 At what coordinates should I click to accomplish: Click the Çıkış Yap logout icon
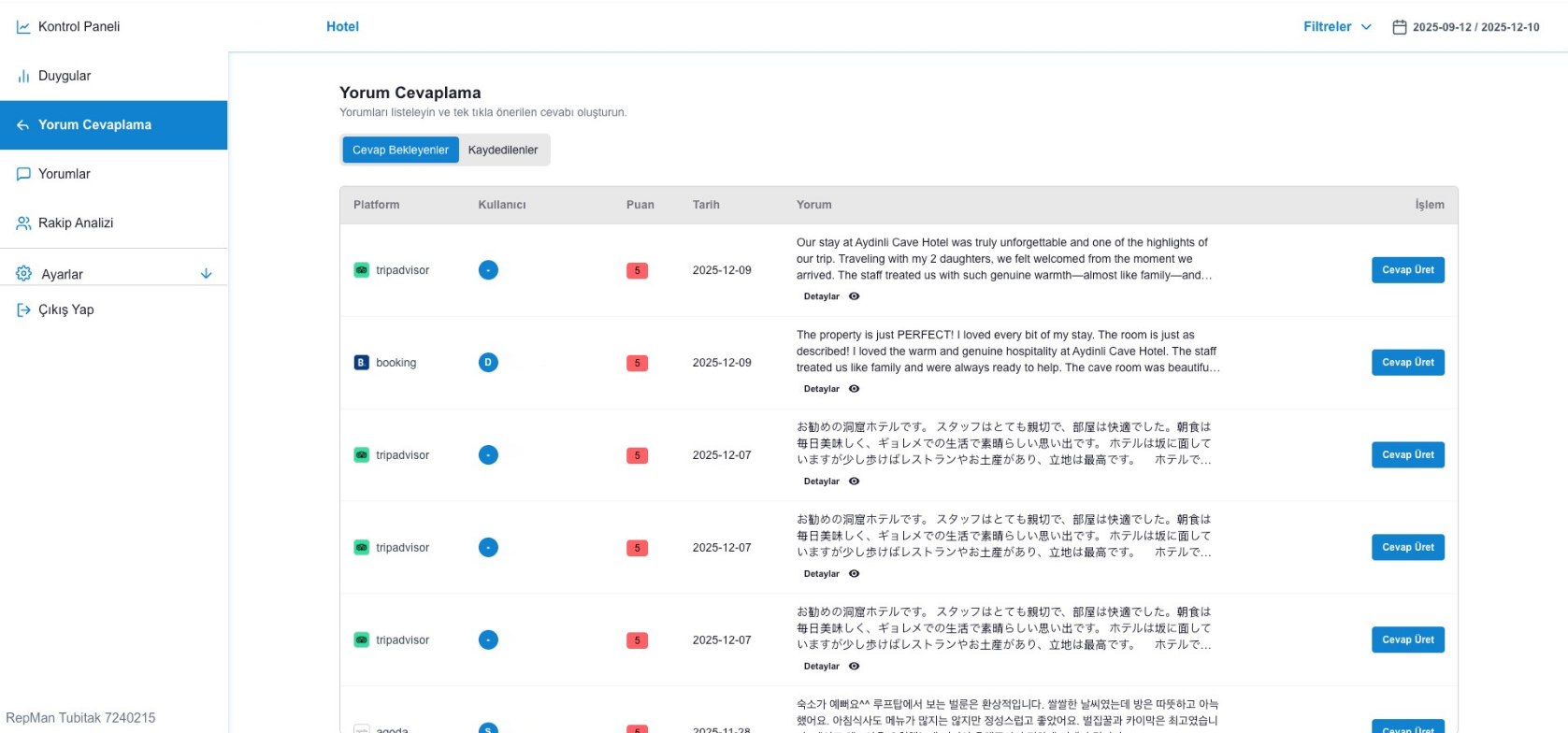(23, 310)
